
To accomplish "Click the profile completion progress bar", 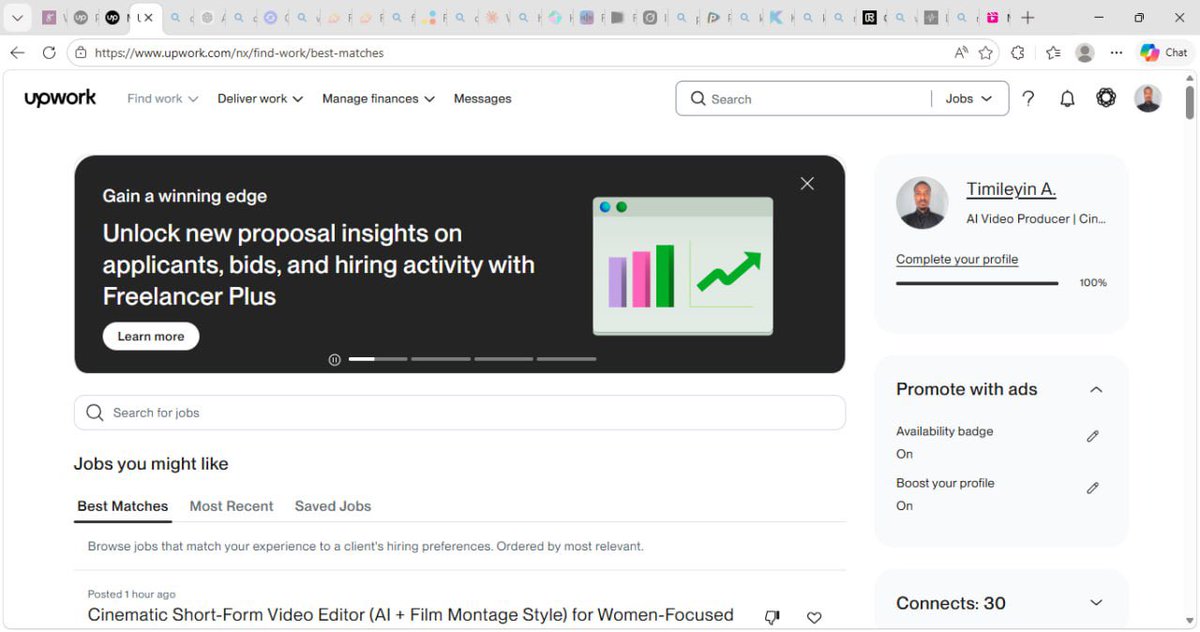I will click(x=977, y=283).
